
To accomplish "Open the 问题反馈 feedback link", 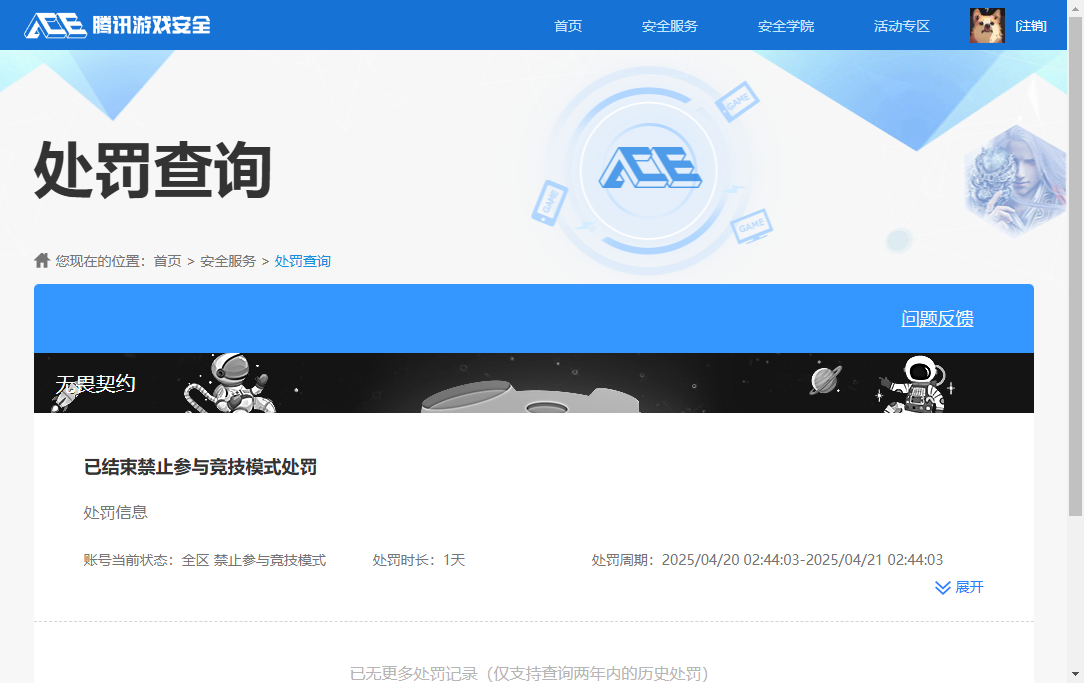I will pyautogui.click(x=937, y=319).
